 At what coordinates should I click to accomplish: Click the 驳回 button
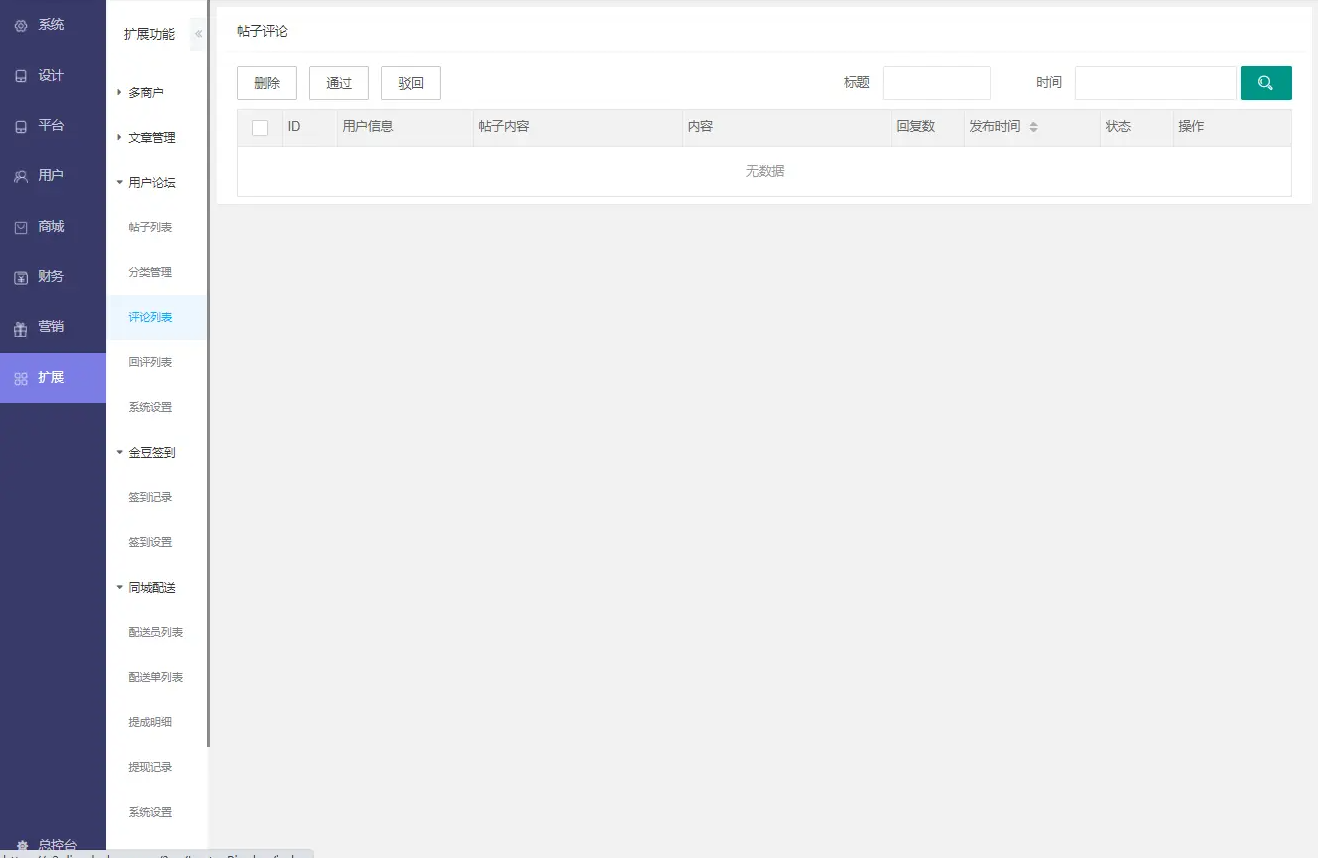[x=411, y=83]
